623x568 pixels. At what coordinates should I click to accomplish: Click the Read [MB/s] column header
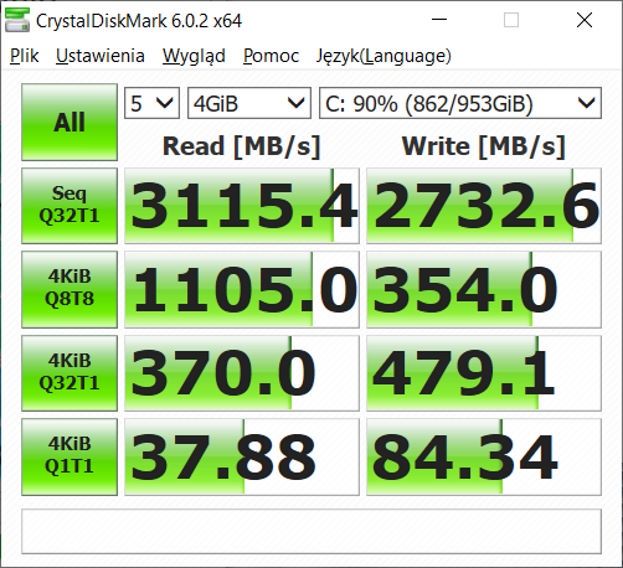click(x=242, y=147)
